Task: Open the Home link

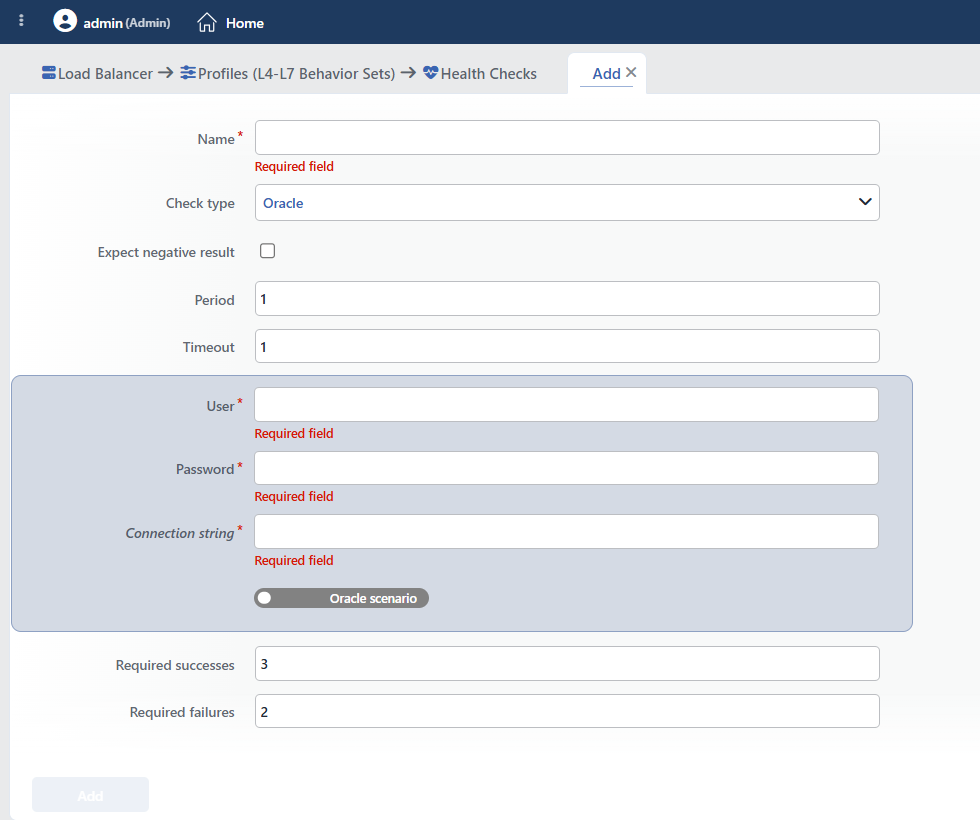Action: coord(244,23)
